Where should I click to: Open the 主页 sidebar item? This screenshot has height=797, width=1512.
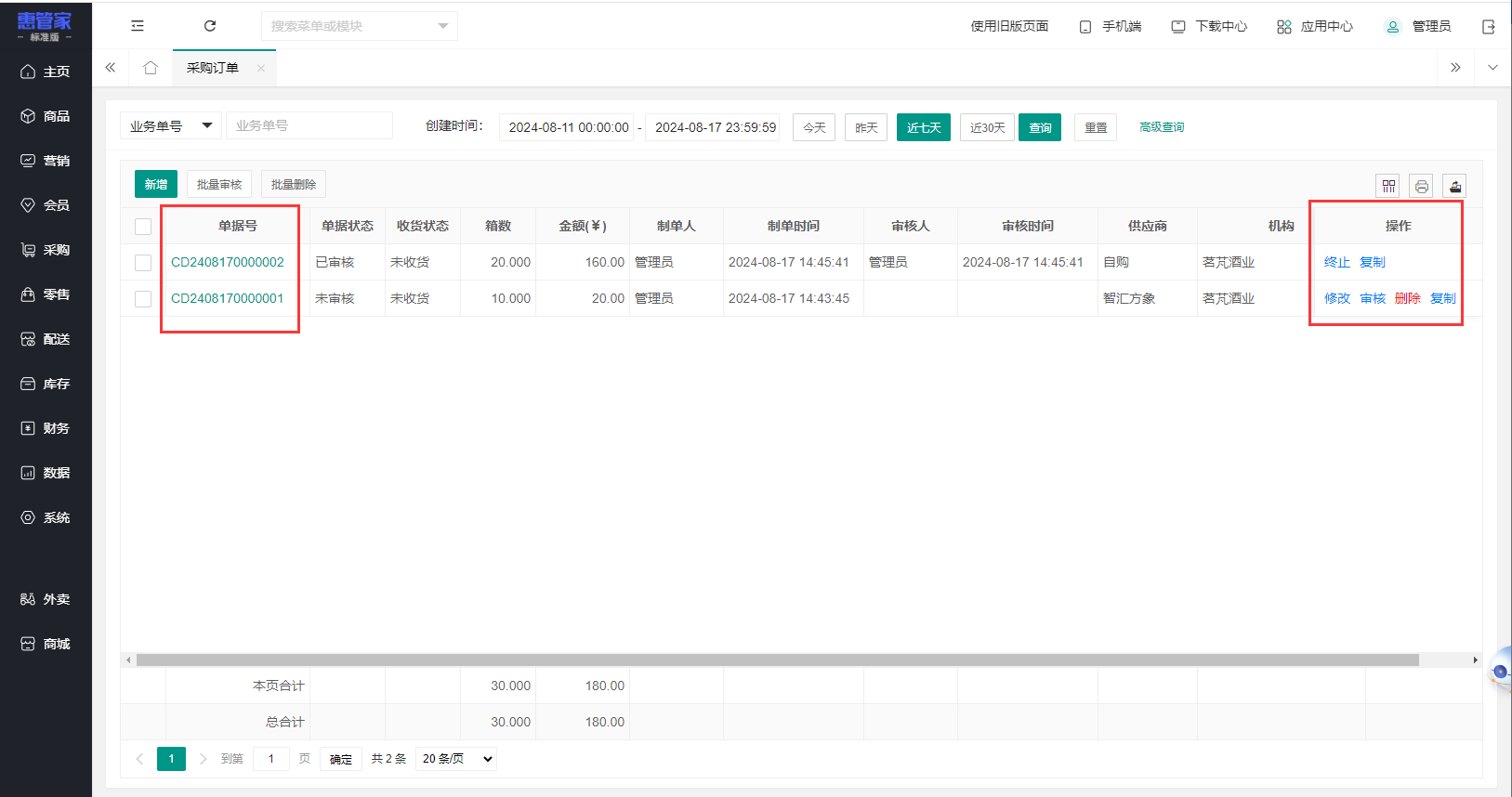46,72
